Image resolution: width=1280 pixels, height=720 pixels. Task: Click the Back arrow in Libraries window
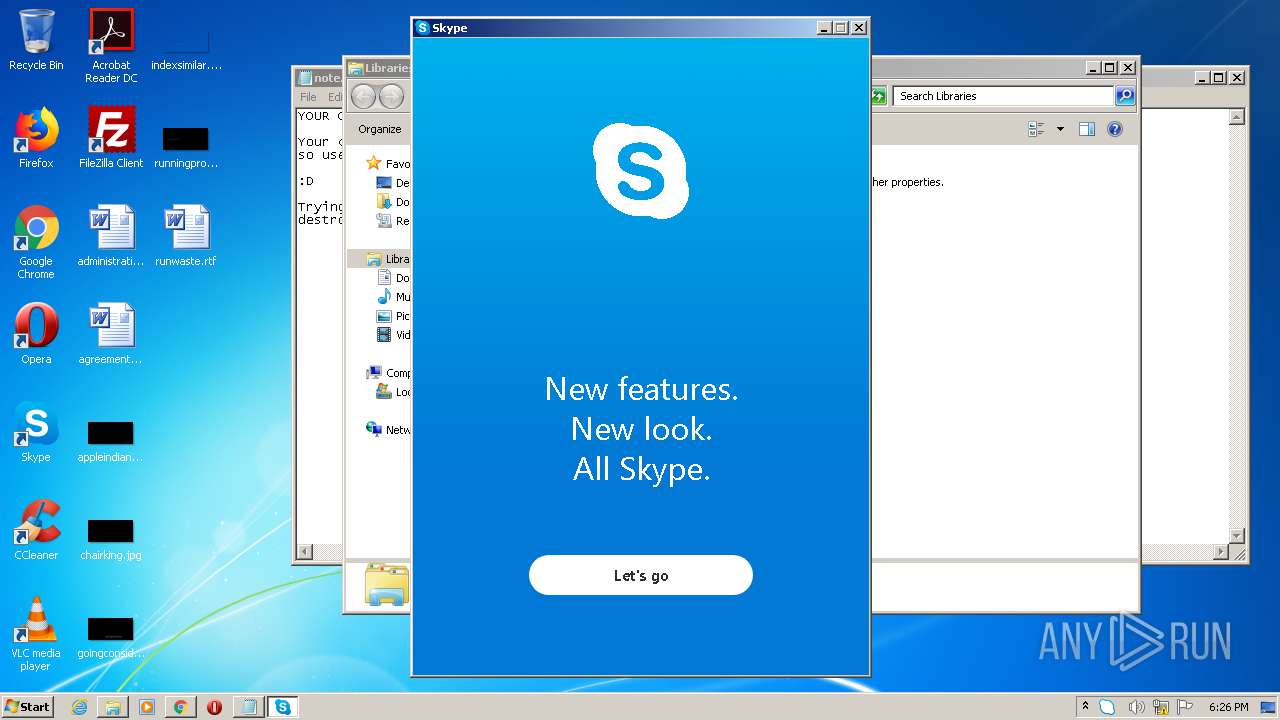[363, 96]
